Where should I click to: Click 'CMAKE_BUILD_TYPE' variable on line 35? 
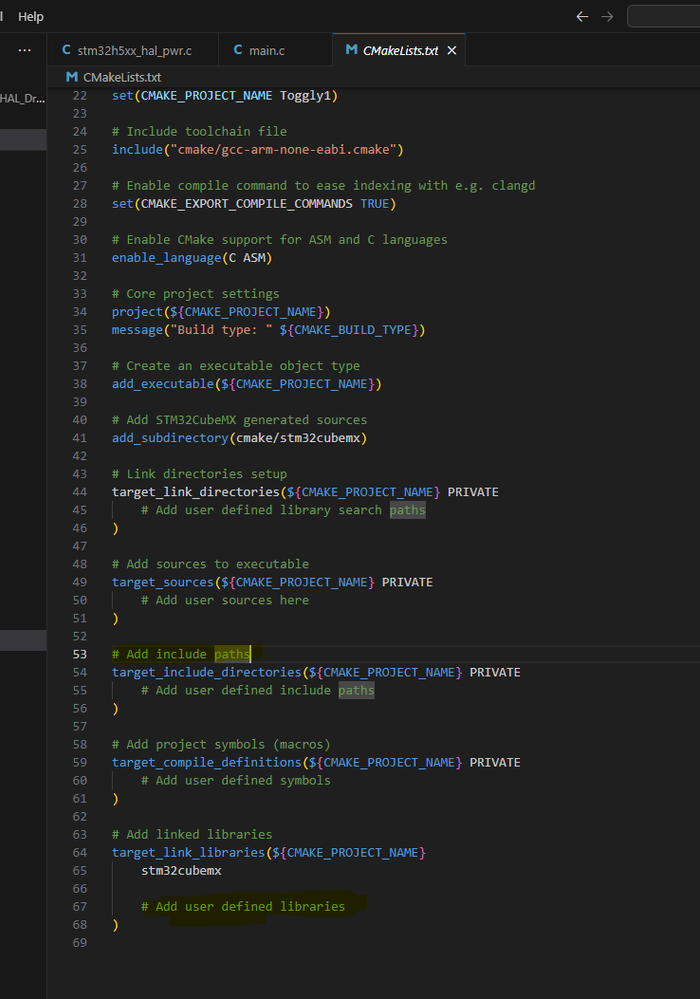pyautogui.click(x=352, y=330)
